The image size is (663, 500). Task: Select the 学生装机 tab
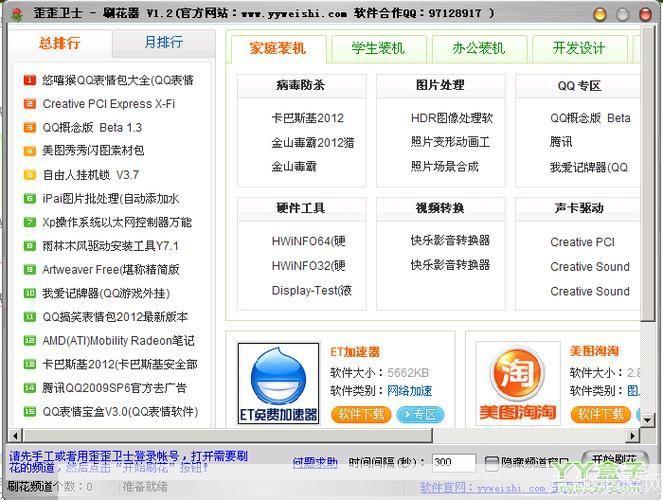click(378, 48)
